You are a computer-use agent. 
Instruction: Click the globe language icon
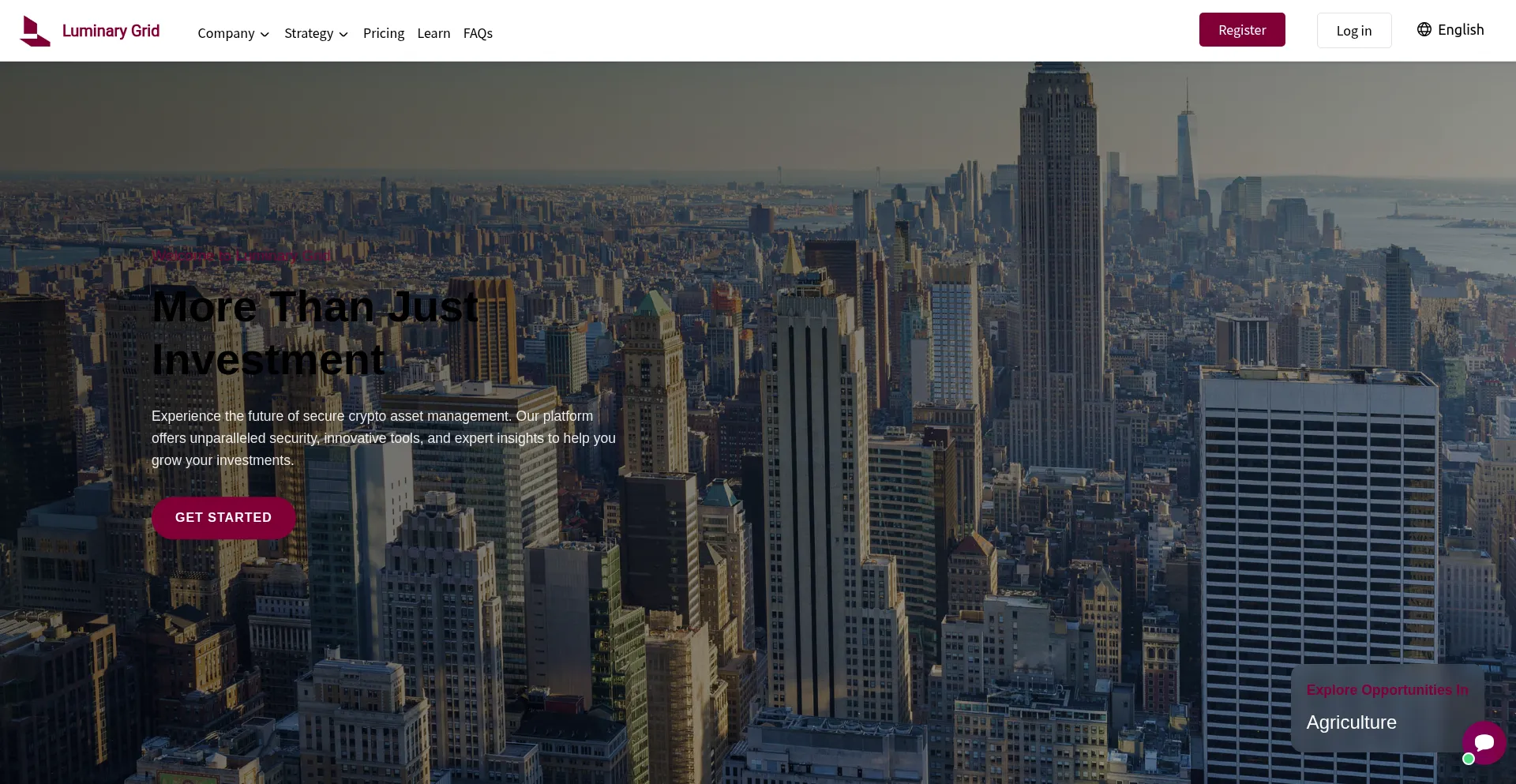point(1424,29)
